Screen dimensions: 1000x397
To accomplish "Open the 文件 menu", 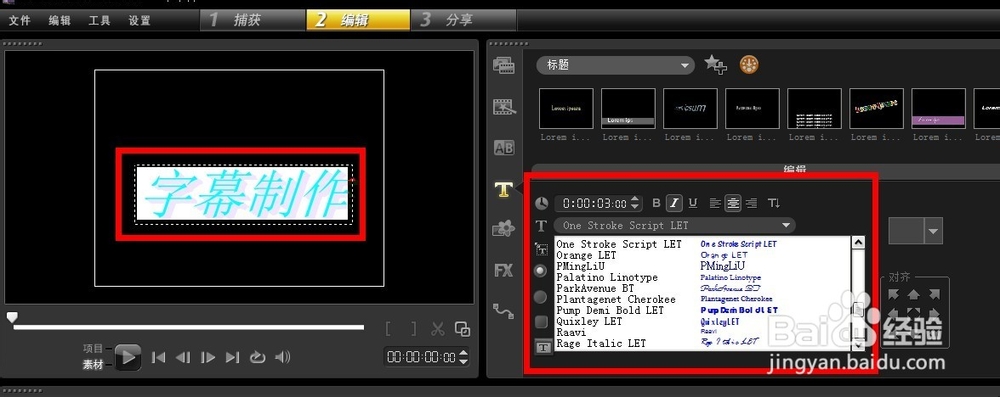I will point(20,20).
